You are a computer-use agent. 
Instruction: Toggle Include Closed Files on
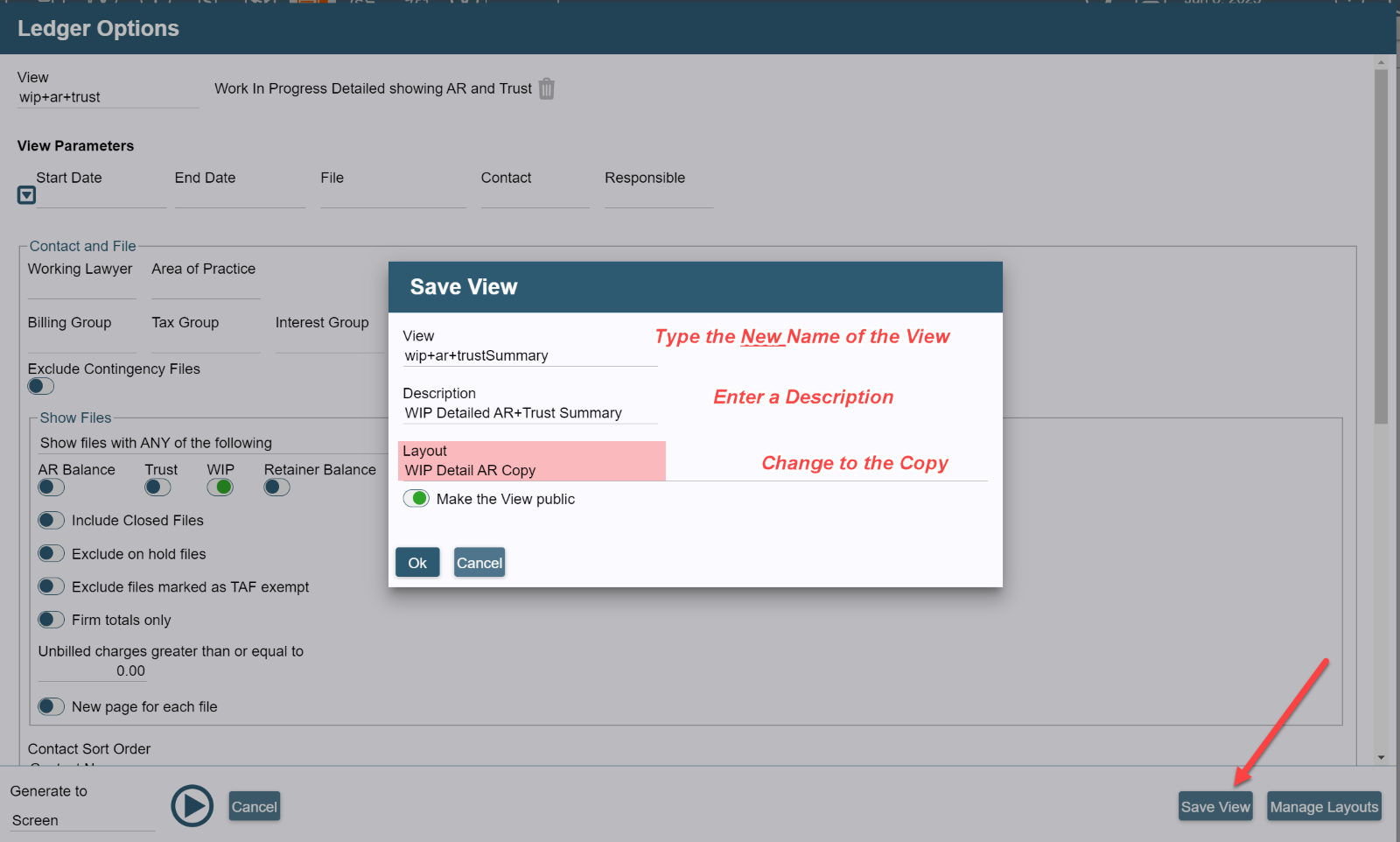[x=51, y=520]
